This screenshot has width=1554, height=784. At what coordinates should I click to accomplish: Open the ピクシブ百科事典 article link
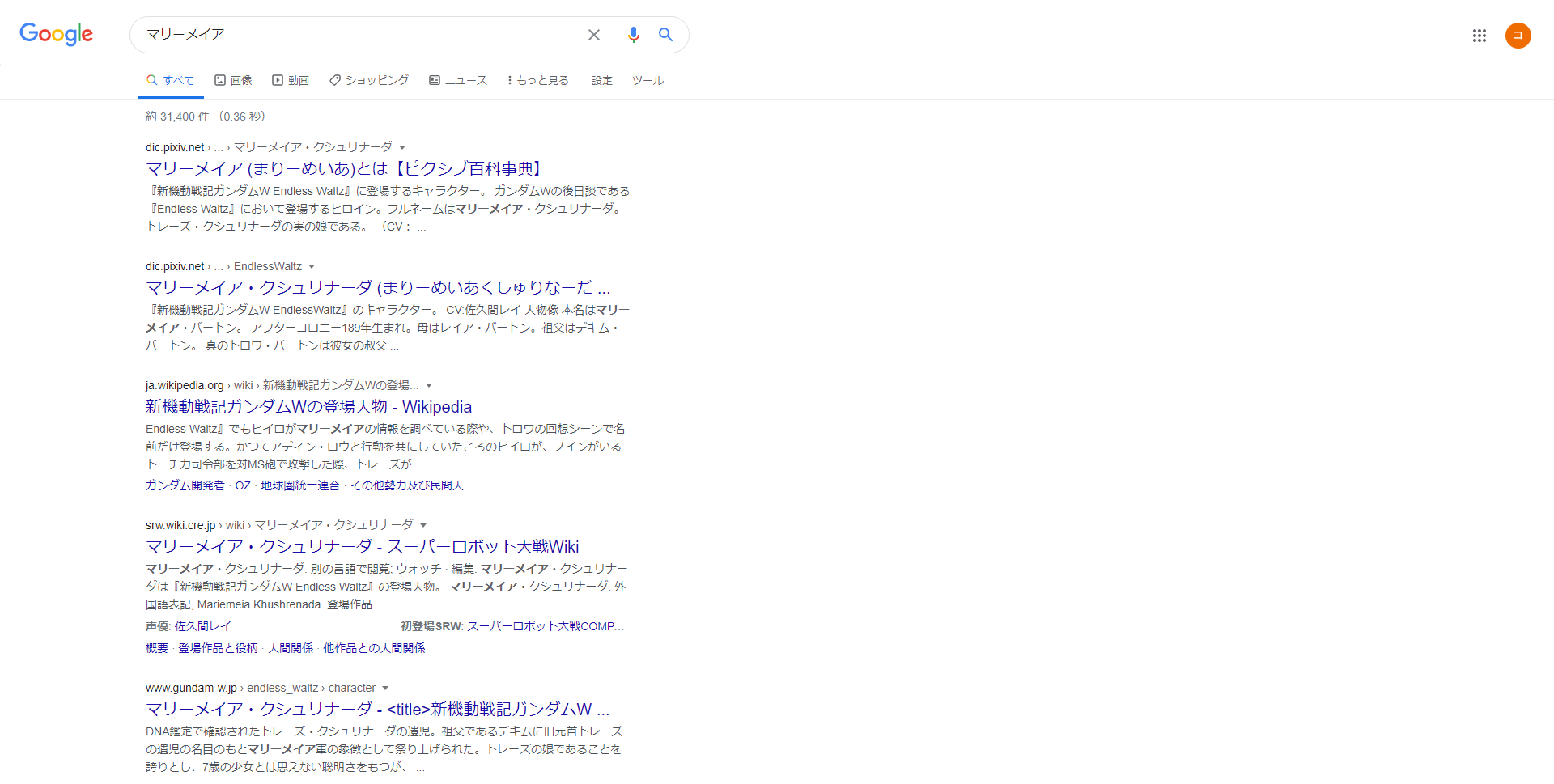(343, 168)
